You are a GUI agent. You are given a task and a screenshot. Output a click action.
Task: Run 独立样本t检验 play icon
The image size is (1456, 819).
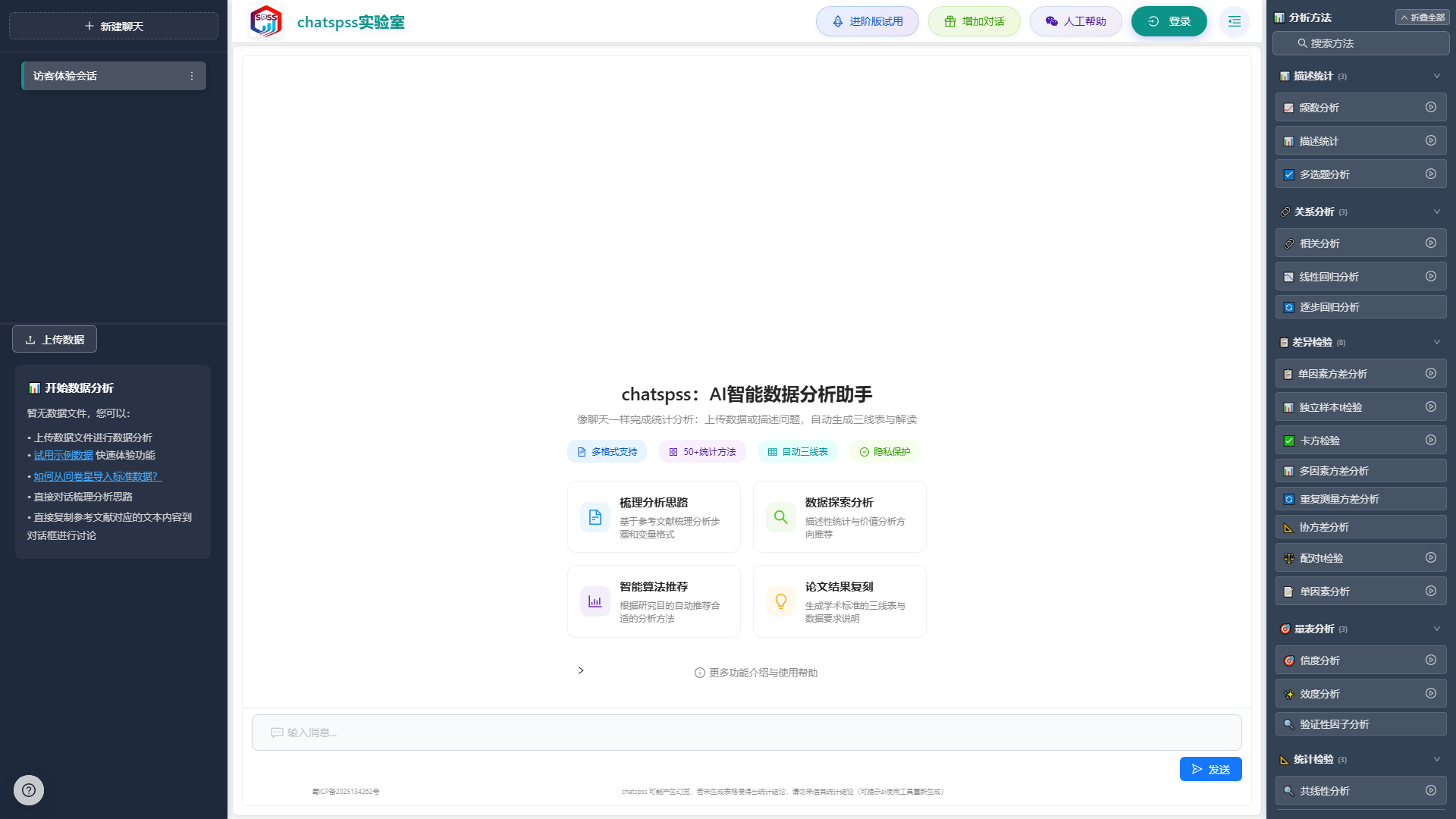pos(1431,407)
